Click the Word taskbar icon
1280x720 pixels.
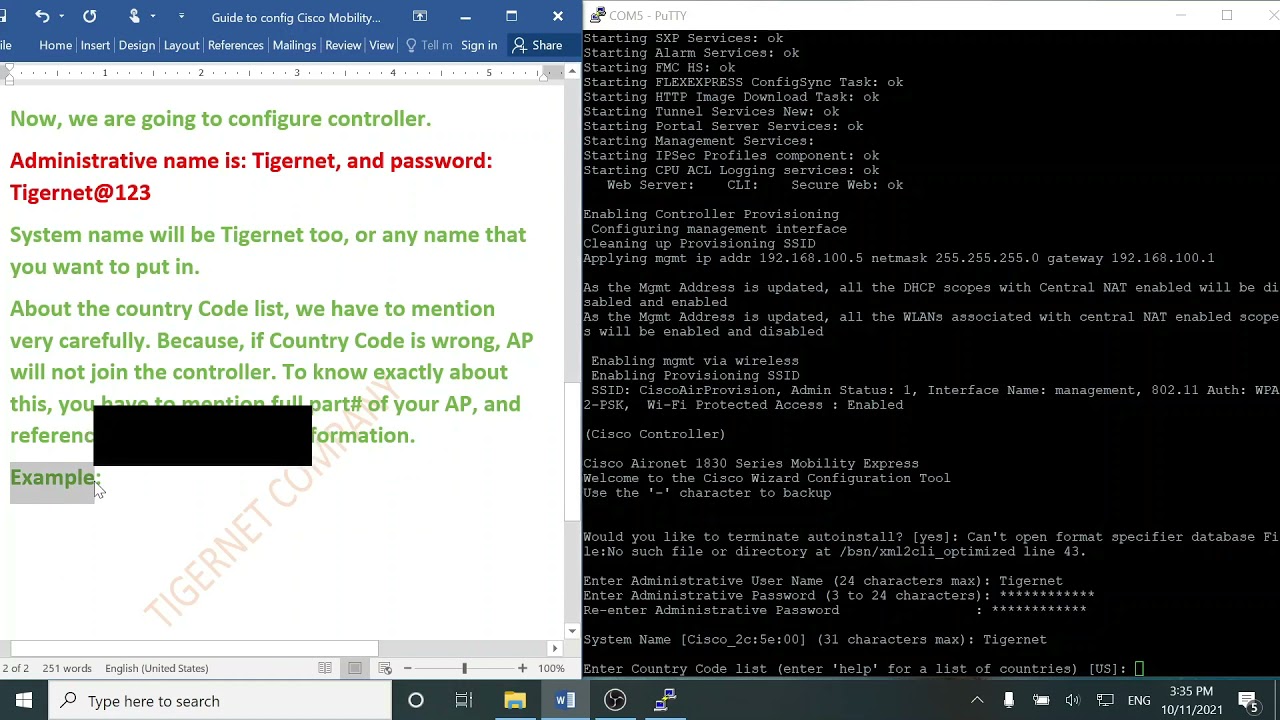coord(565,701)
